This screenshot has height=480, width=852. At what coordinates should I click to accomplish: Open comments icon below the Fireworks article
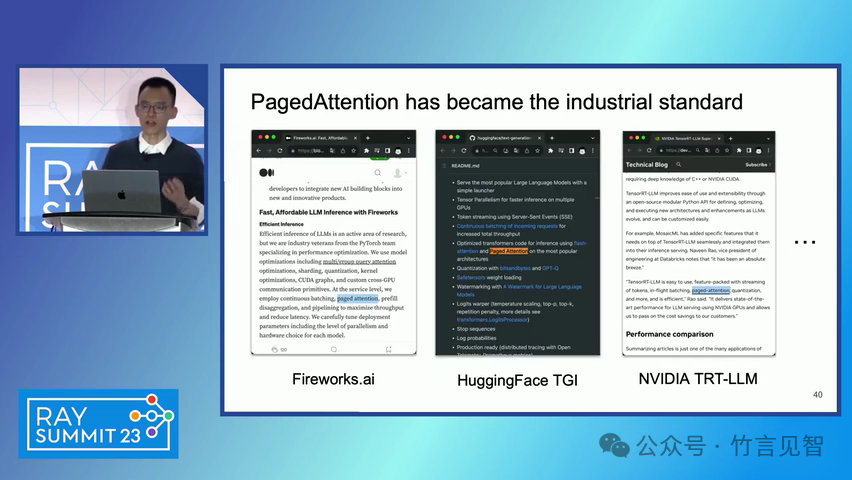(334, 350)
